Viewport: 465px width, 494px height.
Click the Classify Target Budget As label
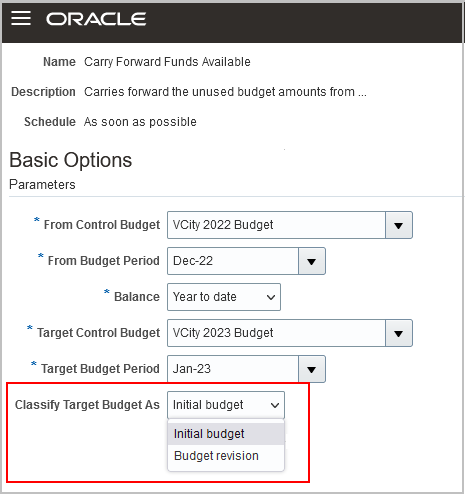pos(87,405)
